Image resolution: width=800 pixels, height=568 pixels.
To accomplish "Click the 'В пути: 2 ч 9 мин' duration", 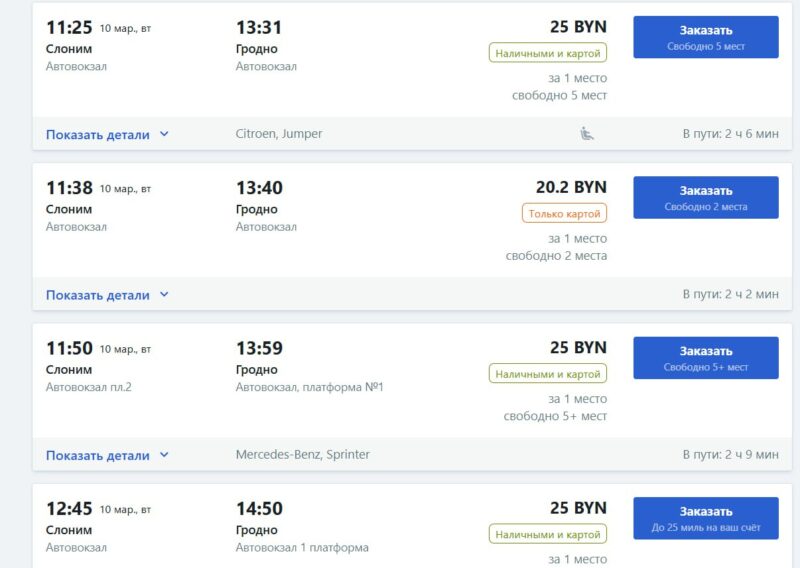I will pyautogui.click(x=730, y=455).
